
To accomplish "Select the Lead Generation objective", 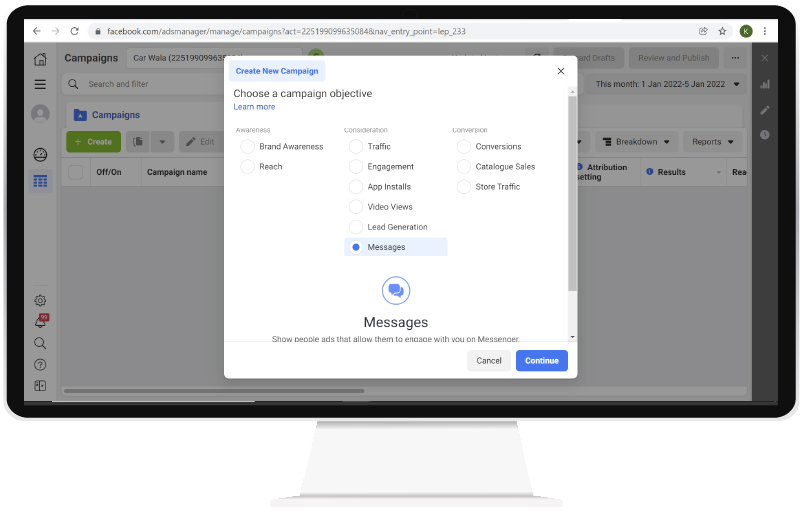I will 388,227.
